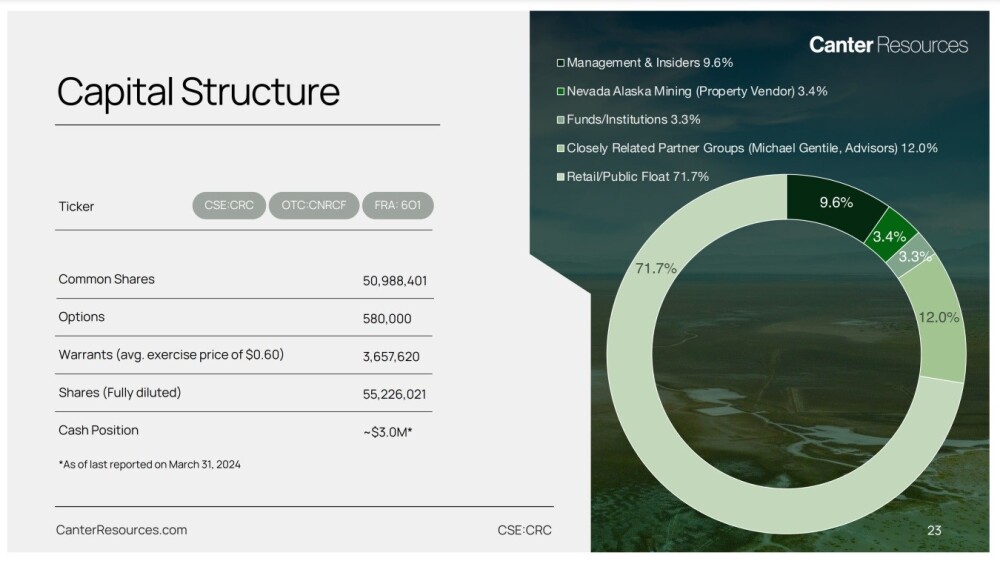The width and height of the screenshot is (1000, 564).
Task: Click the CanterResources.com footer link
Action: (x=121, y=530)
